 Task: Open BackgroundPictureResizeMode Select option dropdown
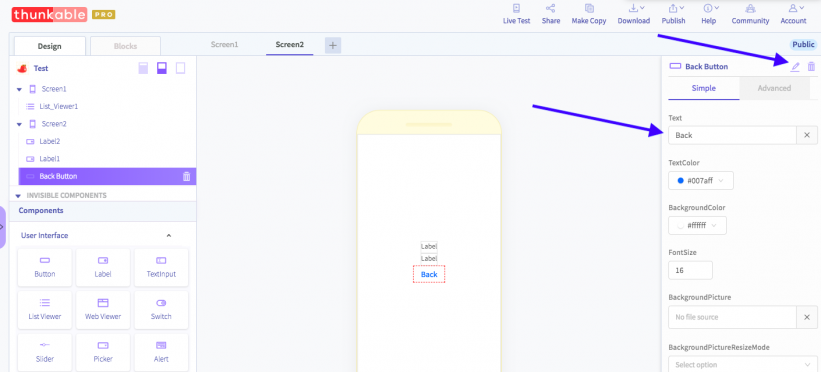click(743, 364)
